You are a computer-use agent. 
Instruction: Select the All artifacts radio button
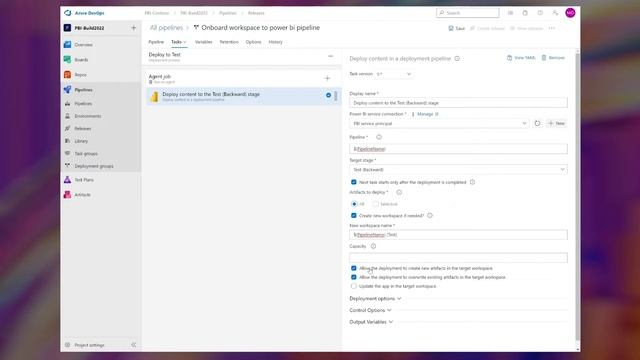pos(354,204)
